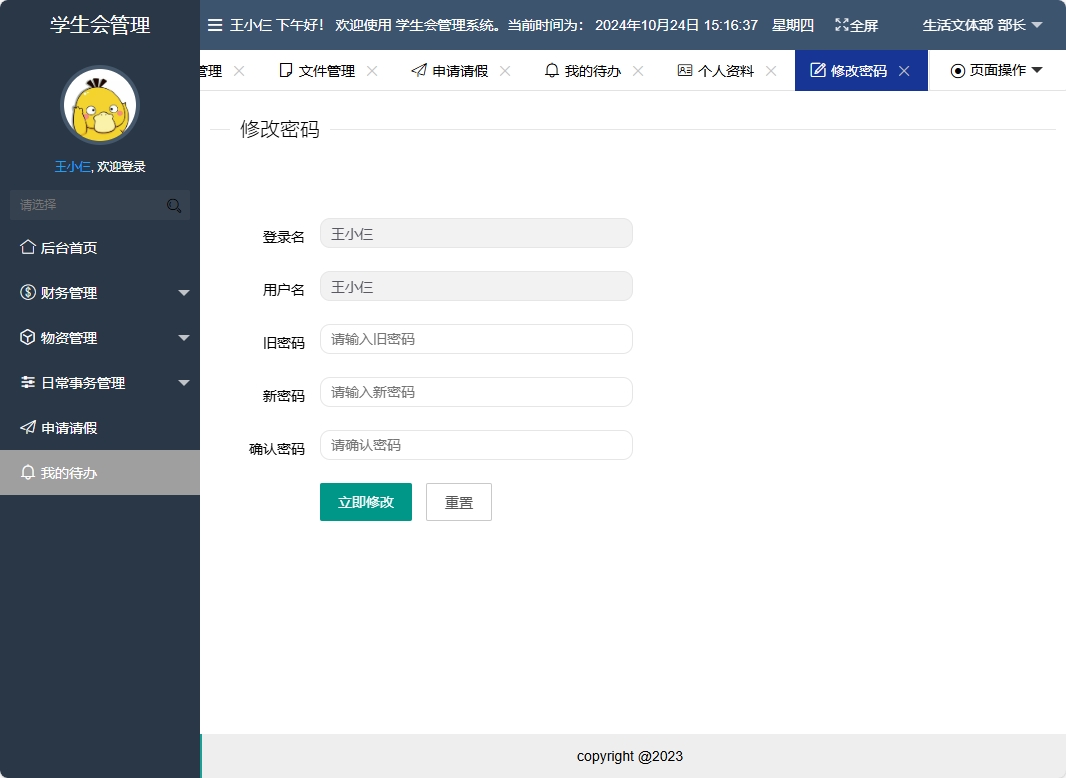The height and width of the screenshot is (778, 1066).
Task: Expand the 物资管理 sidebar submenu
Action: click(x=183, y=337)
